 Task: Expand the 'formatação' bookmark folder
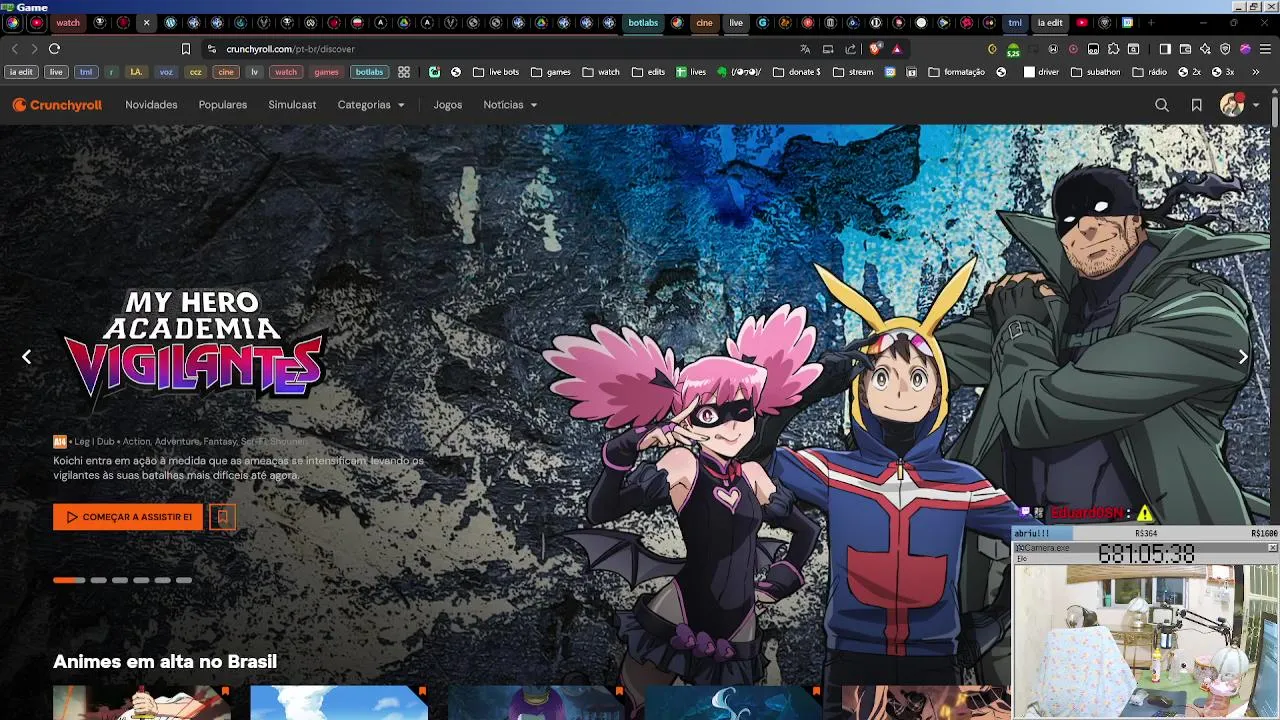[x=957, y=72]
